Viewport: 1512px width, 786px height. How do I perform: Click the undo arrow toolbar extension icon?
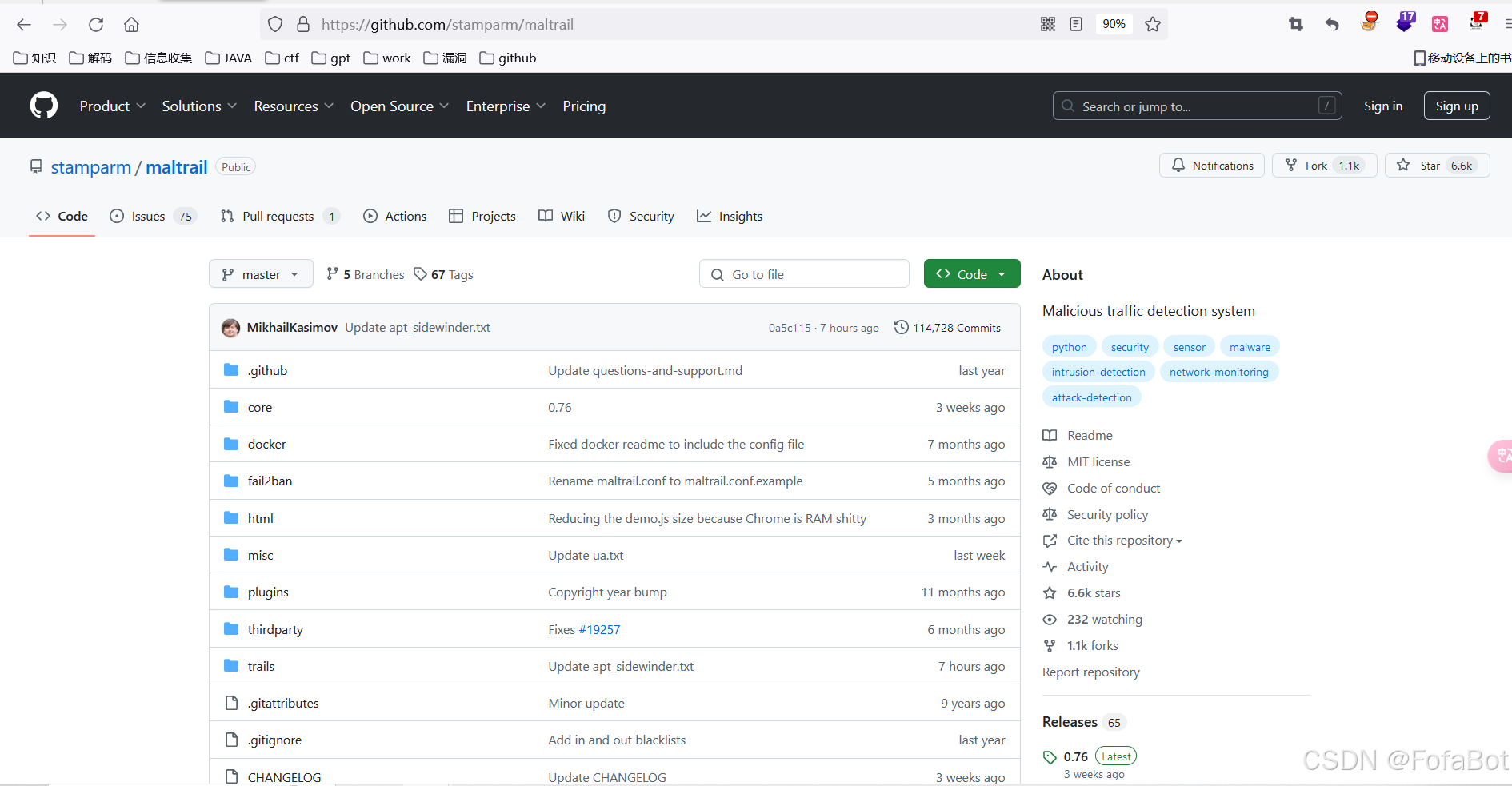1332,24
